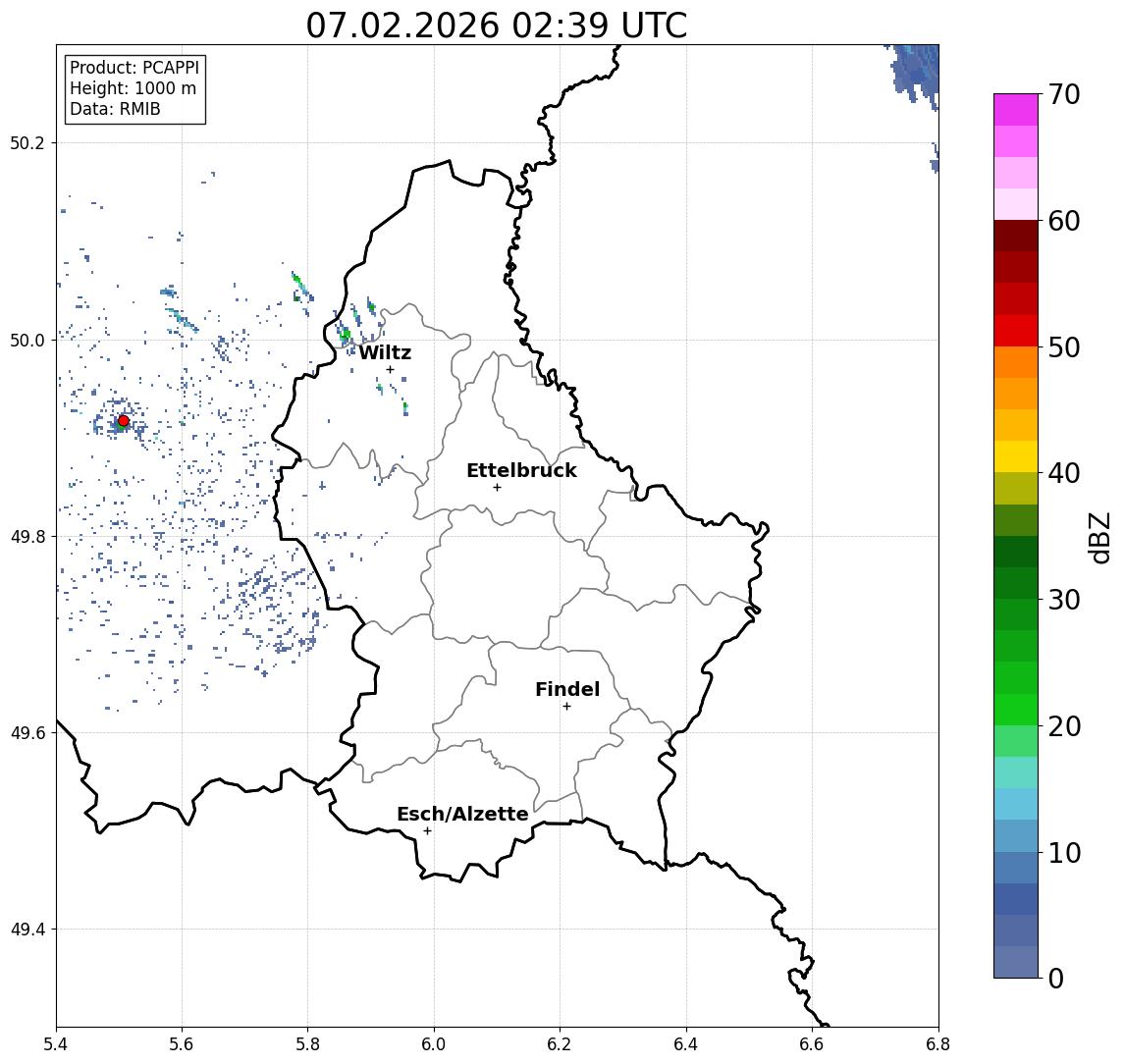Image resolution: width=1124 pixels, height=1064 pixels.
Task: Click the latitude axis label 49.4
Action: click(x=27, y=930)
